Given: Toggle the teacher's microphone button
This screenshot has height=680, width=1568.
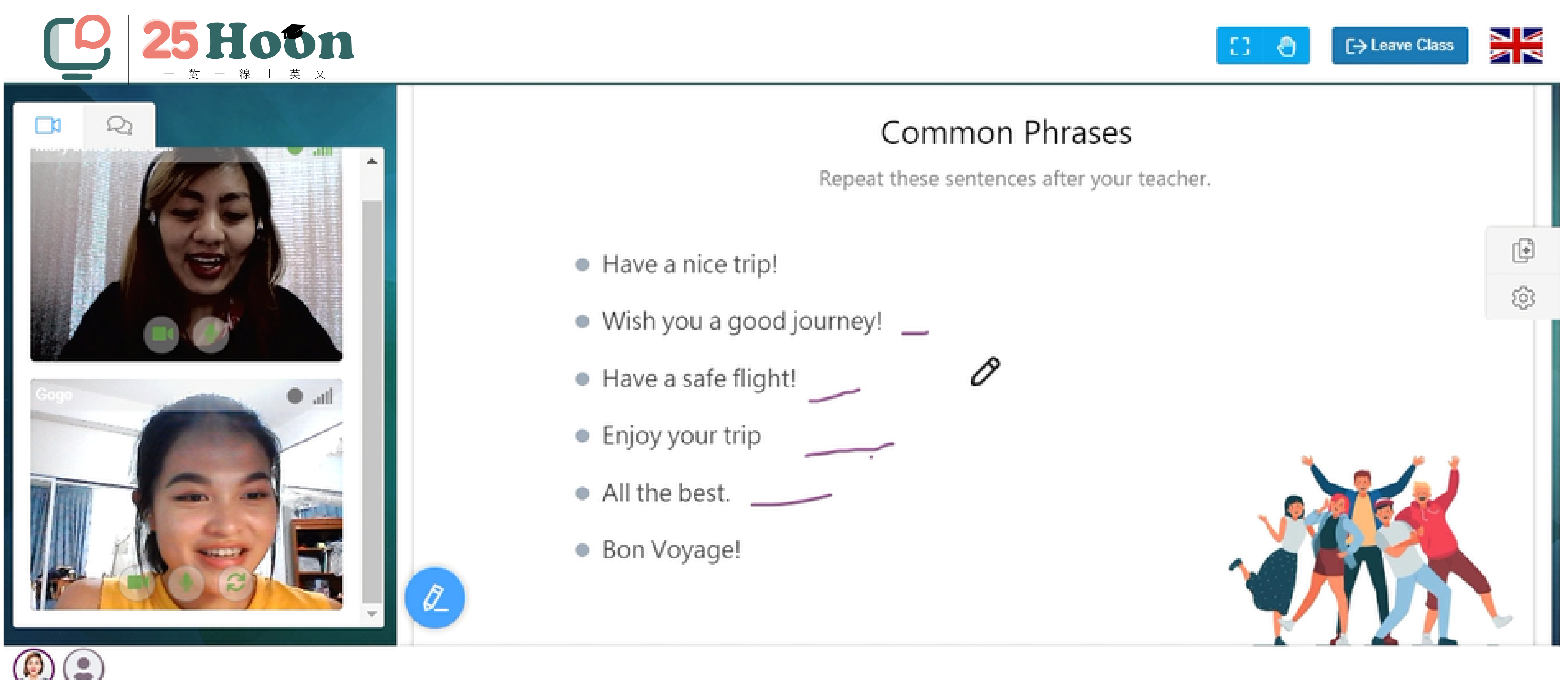Looking at the screenshot, I should [210, 334].
